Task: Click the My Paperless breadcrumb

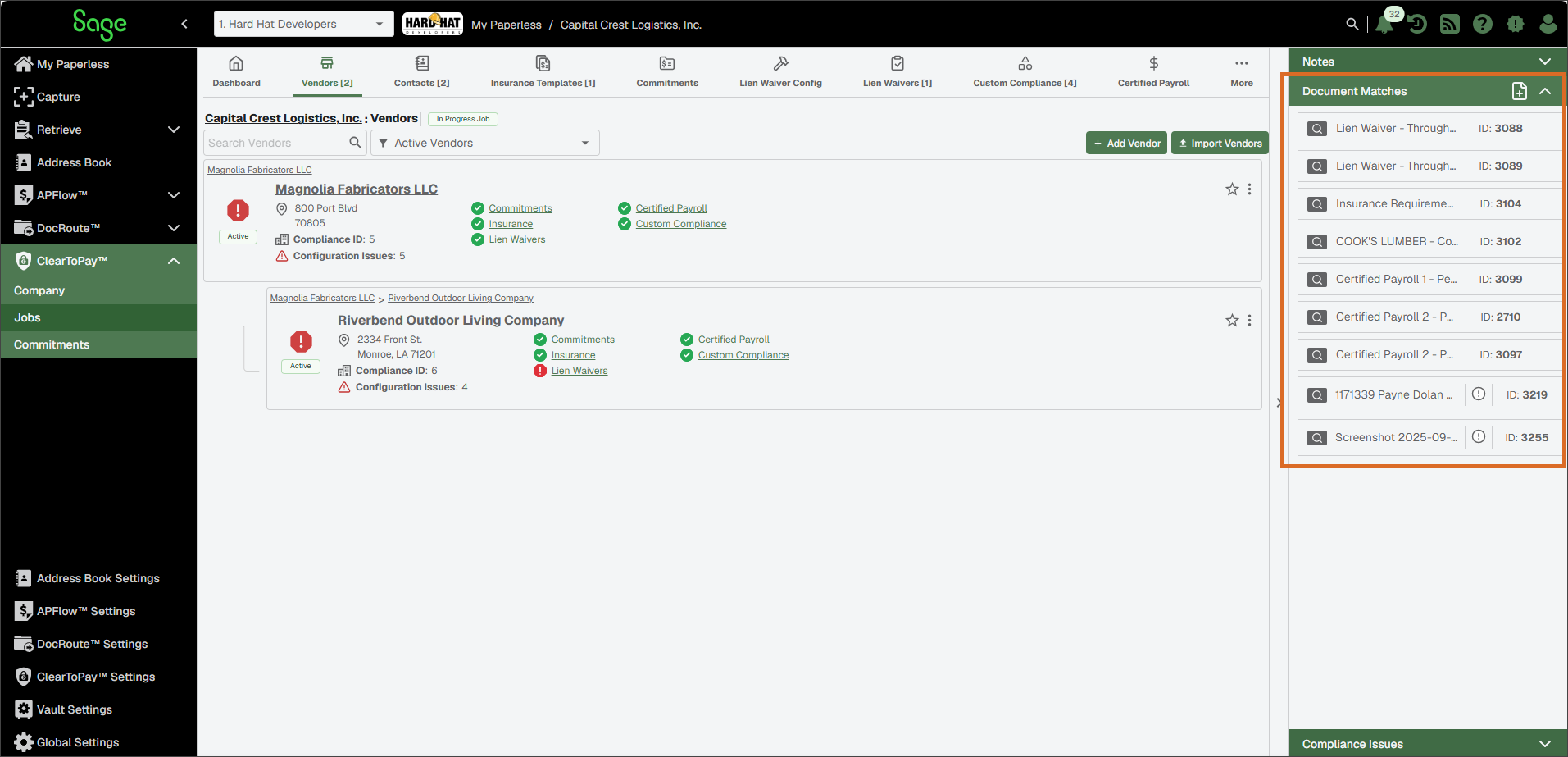Action: [507, 25]
